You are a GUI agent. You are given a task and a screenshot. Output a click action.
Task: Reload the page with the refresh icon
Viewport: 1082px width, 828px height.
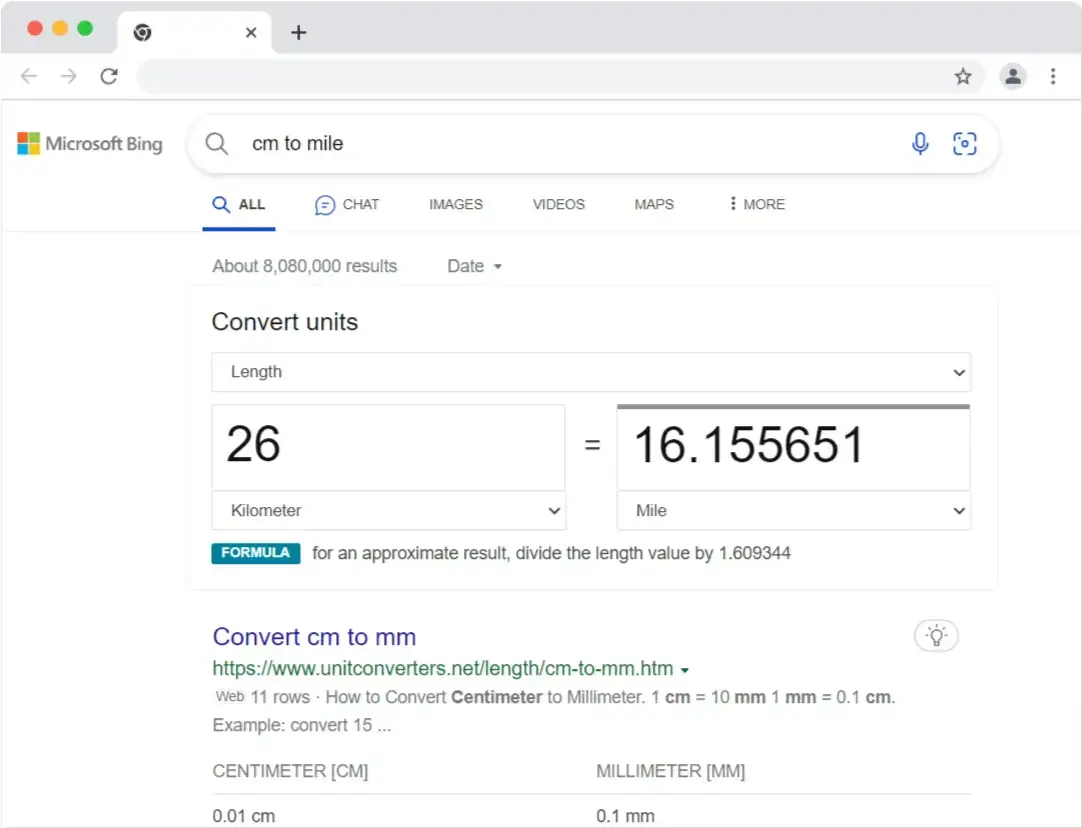tap(109, 76)
